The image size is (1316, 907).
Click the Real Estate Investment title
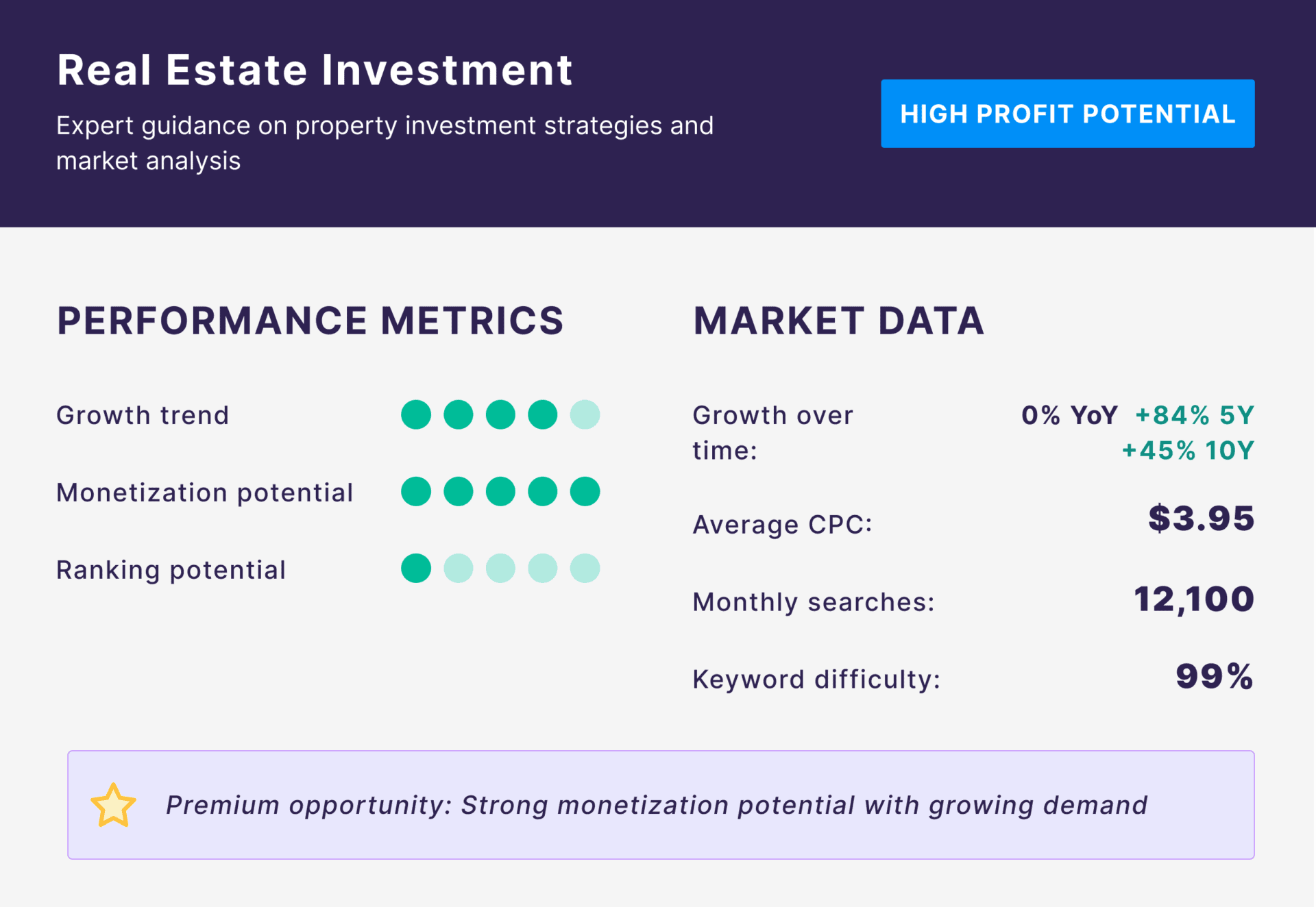pyautogui.click(x=315, y=70)
